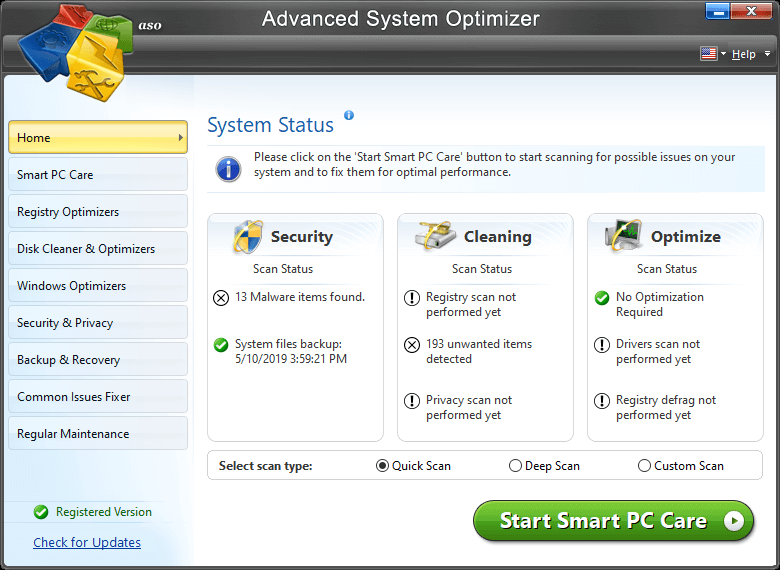Click the US flag language icon
Viewport: 780px width, 570px height.
708,53
